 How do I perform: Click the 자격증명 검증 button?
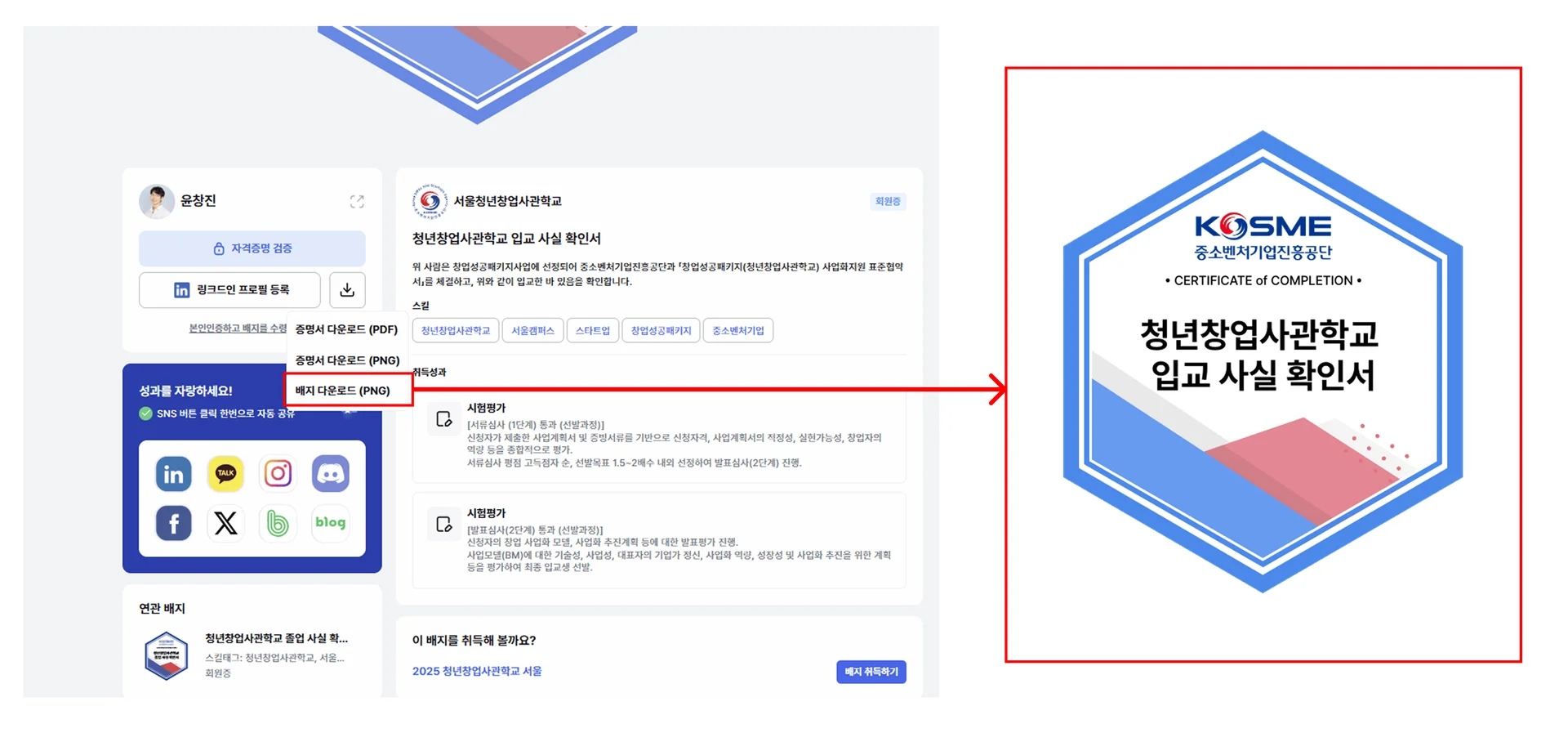[252, 248]
